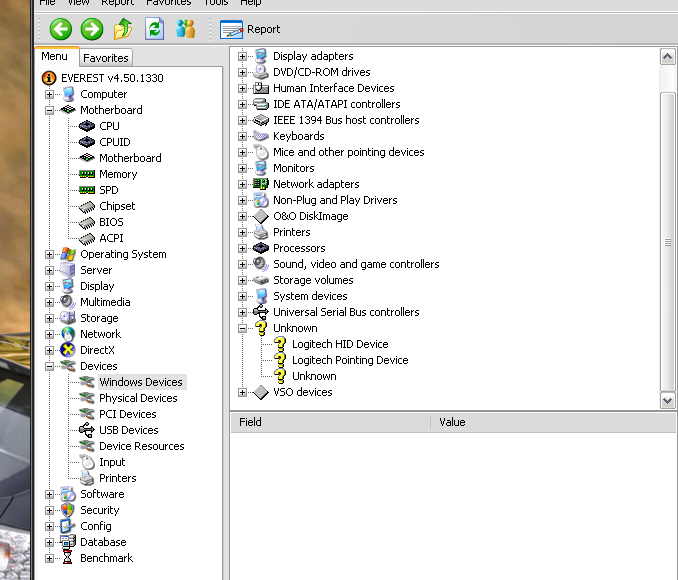Select EVEREST v4.50.1330 root node
This screenshot has width=678, height=580.
[x=112, y=78]
